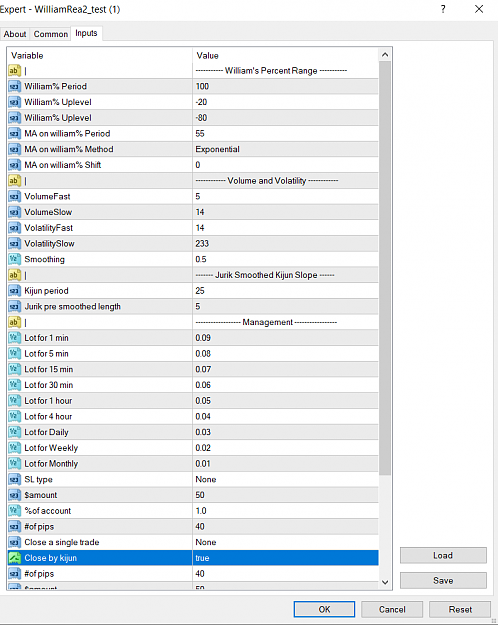Edit Smoothing value 0.5
Image resolution: width=498 pixels, height=625 pixels.
coord(285,259)
